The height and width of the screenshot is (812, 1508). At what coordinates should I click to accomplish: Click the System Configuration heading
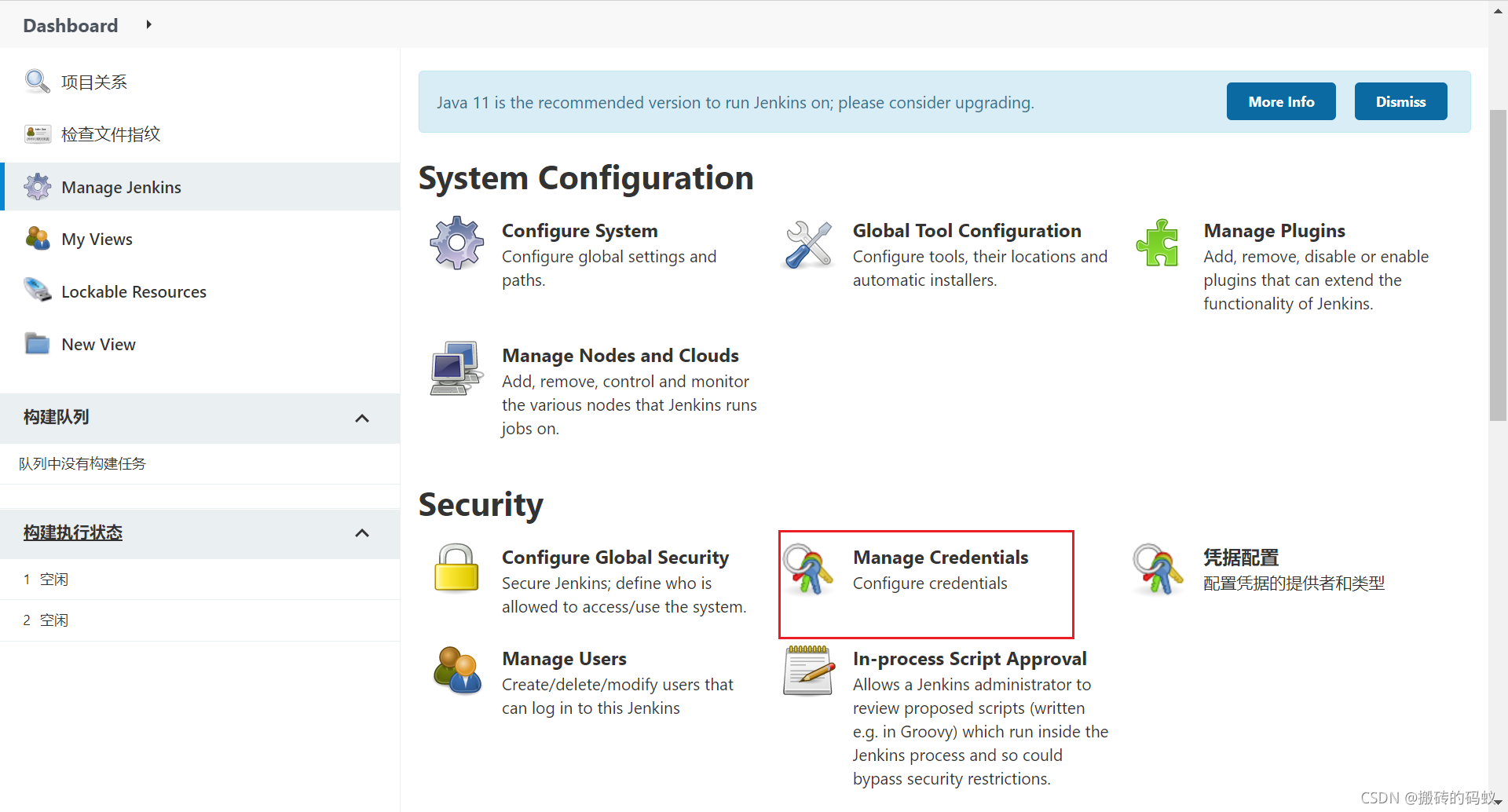click(x=586, y=178)
